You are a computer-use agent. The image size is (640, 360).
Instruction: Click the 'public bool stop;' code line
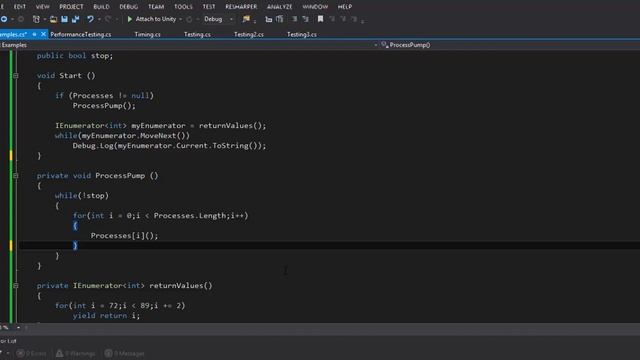pyautogui.click(x=75, y=56)
